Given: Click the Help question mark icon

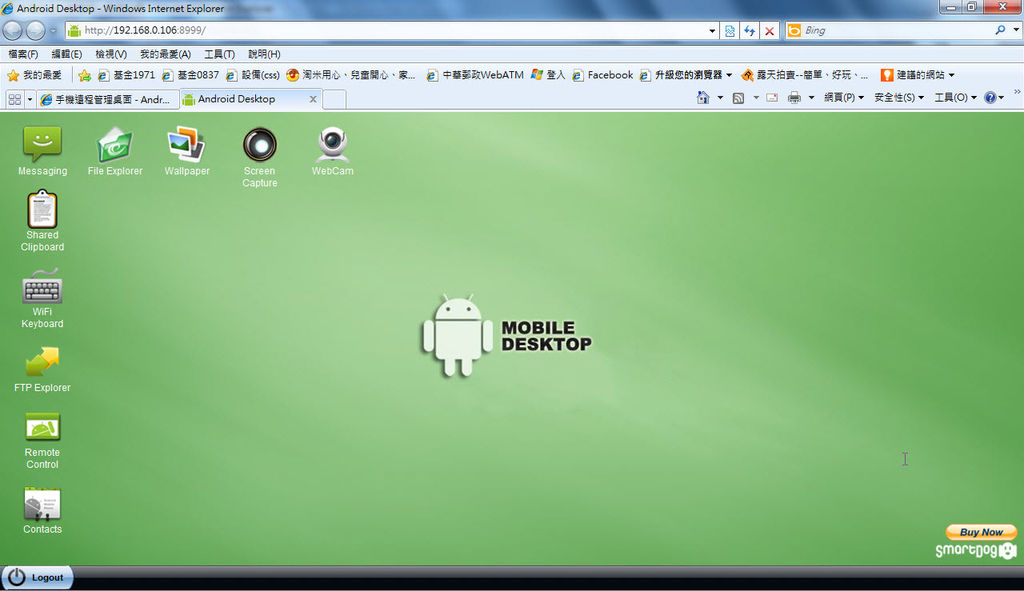Looking at the screenshot, I should click(990, 97).
